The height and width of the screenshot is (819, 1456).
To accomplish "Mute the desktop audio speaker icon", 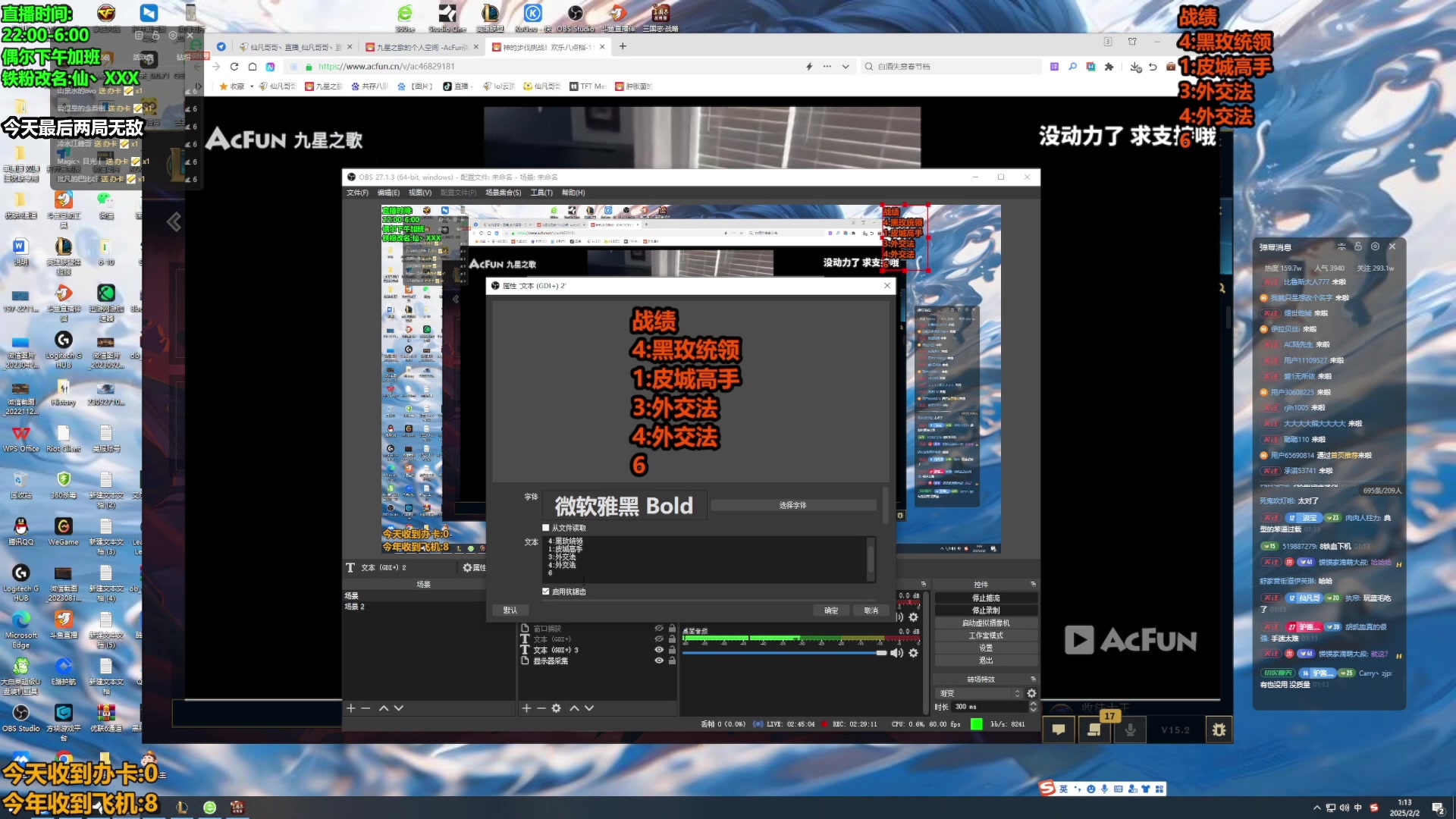I will (x=896, y=653).
